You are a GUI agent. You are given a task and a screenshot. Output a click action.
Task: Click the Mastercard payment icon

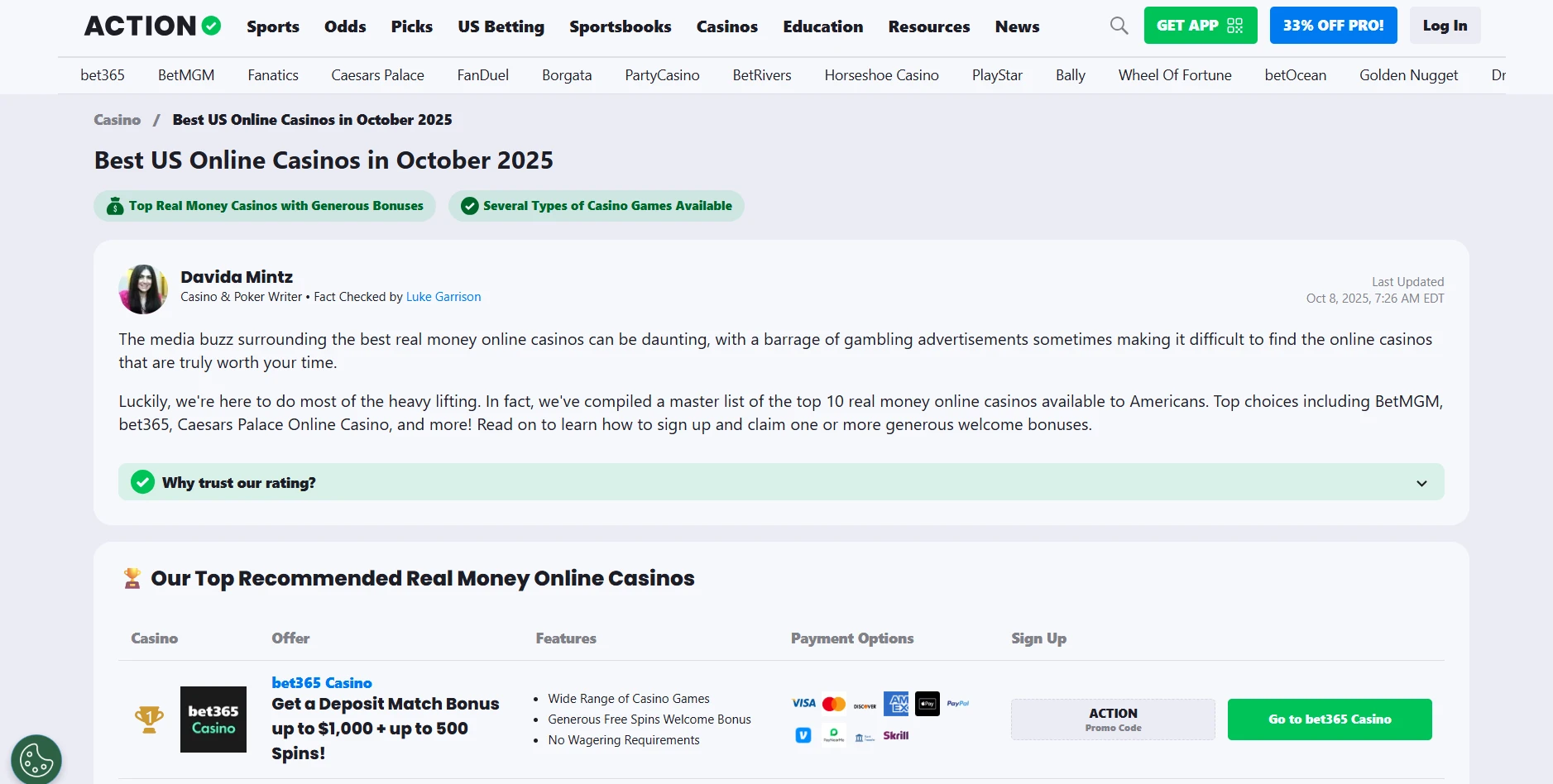(834, 704)
